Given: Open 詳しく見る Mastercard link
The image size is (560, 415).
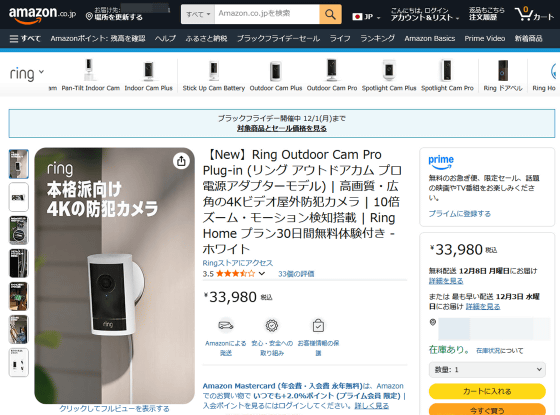Looking at the screenshot, I should pyautogui.click(x=371, y=406).
